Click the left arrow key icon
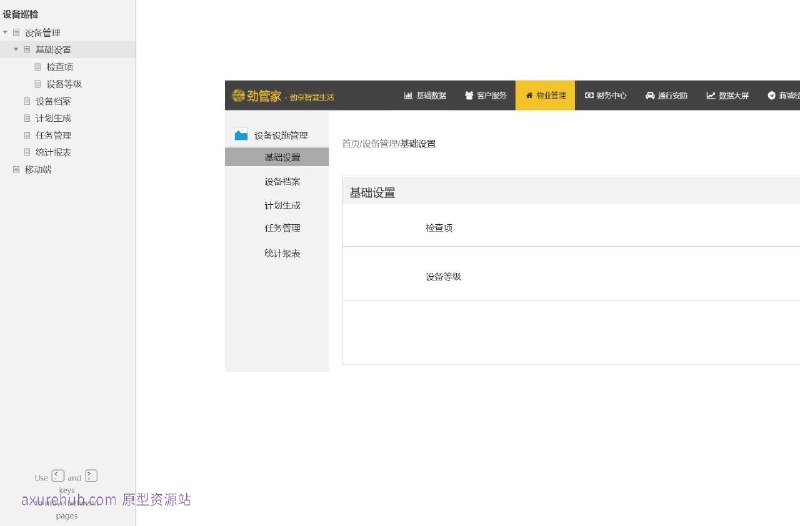 (x=58, y=476)
